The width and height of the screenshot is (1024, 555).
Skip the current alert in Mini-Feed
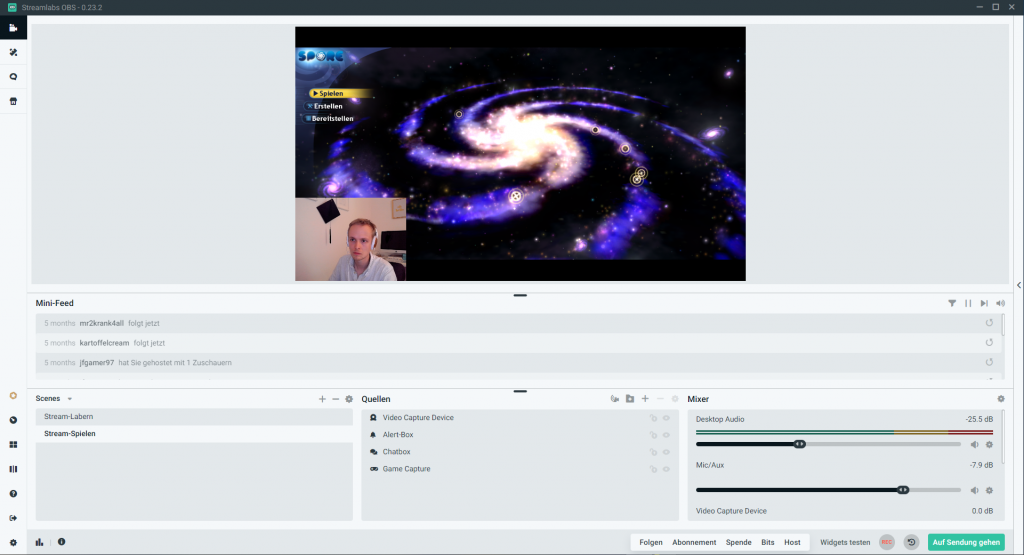click(984, 303)
